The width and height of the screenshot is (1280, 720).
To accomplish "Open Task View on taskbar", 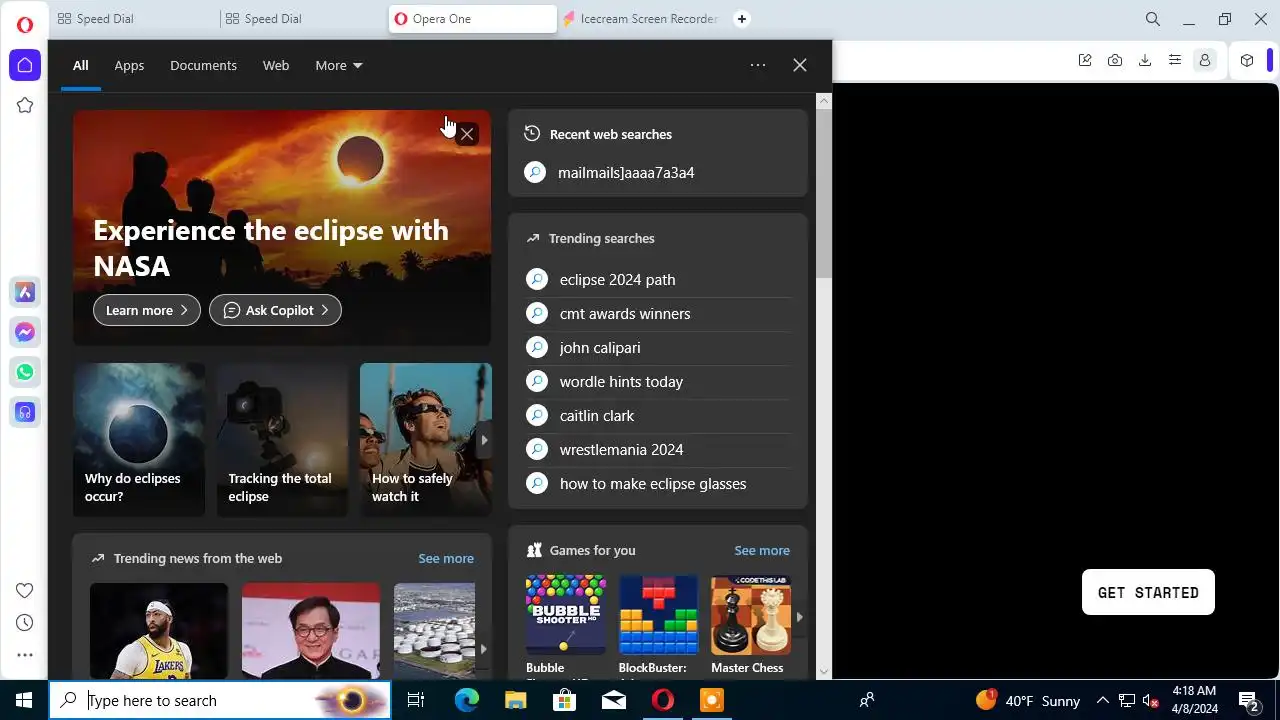I will 416,700.
